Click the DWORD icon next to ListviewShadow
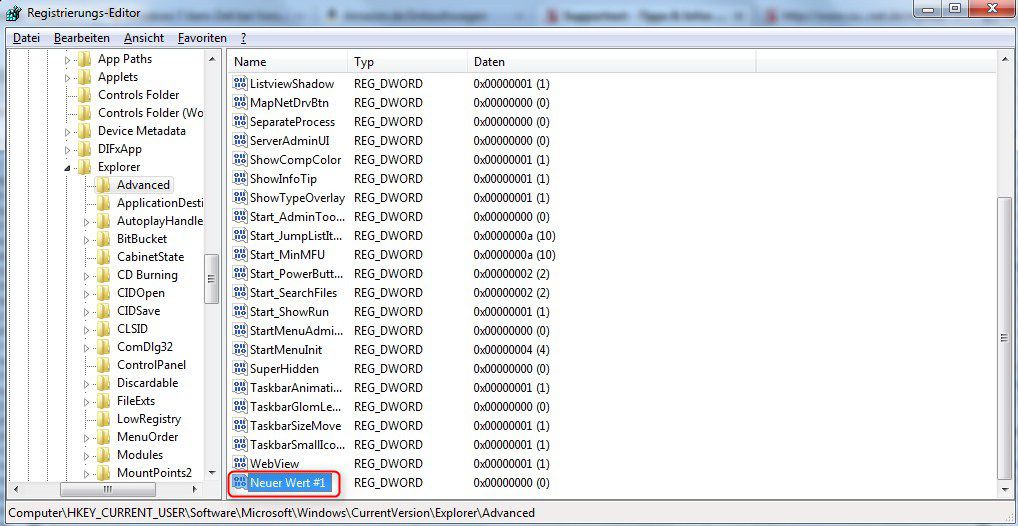Image resolution: width=1018 pixels, height=526 pixels. (x=240, y=84)
